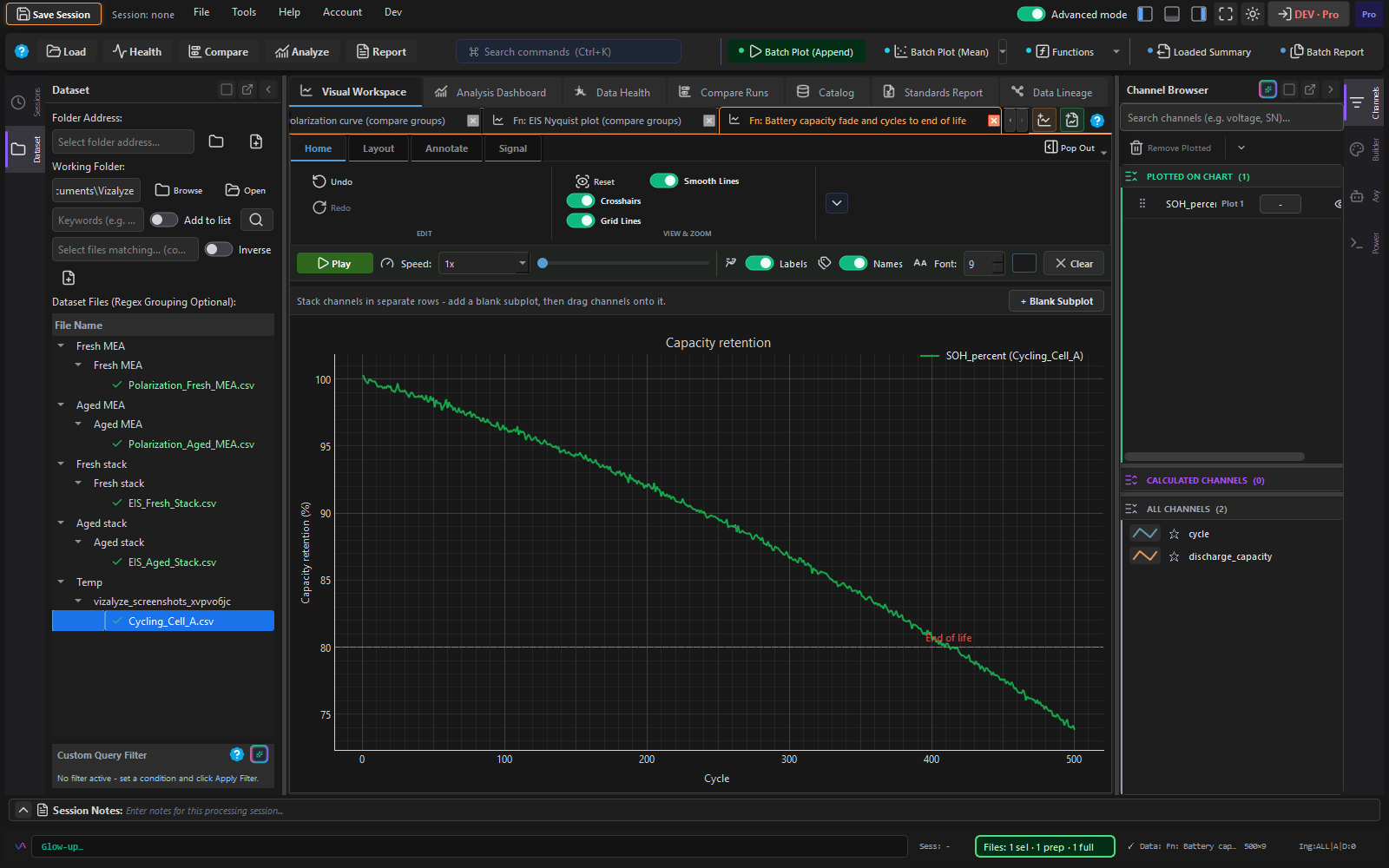Click the Power terminal icon in right sidebar
The width and height of the screenshot is (1389, 868).
pos(1357,243)
